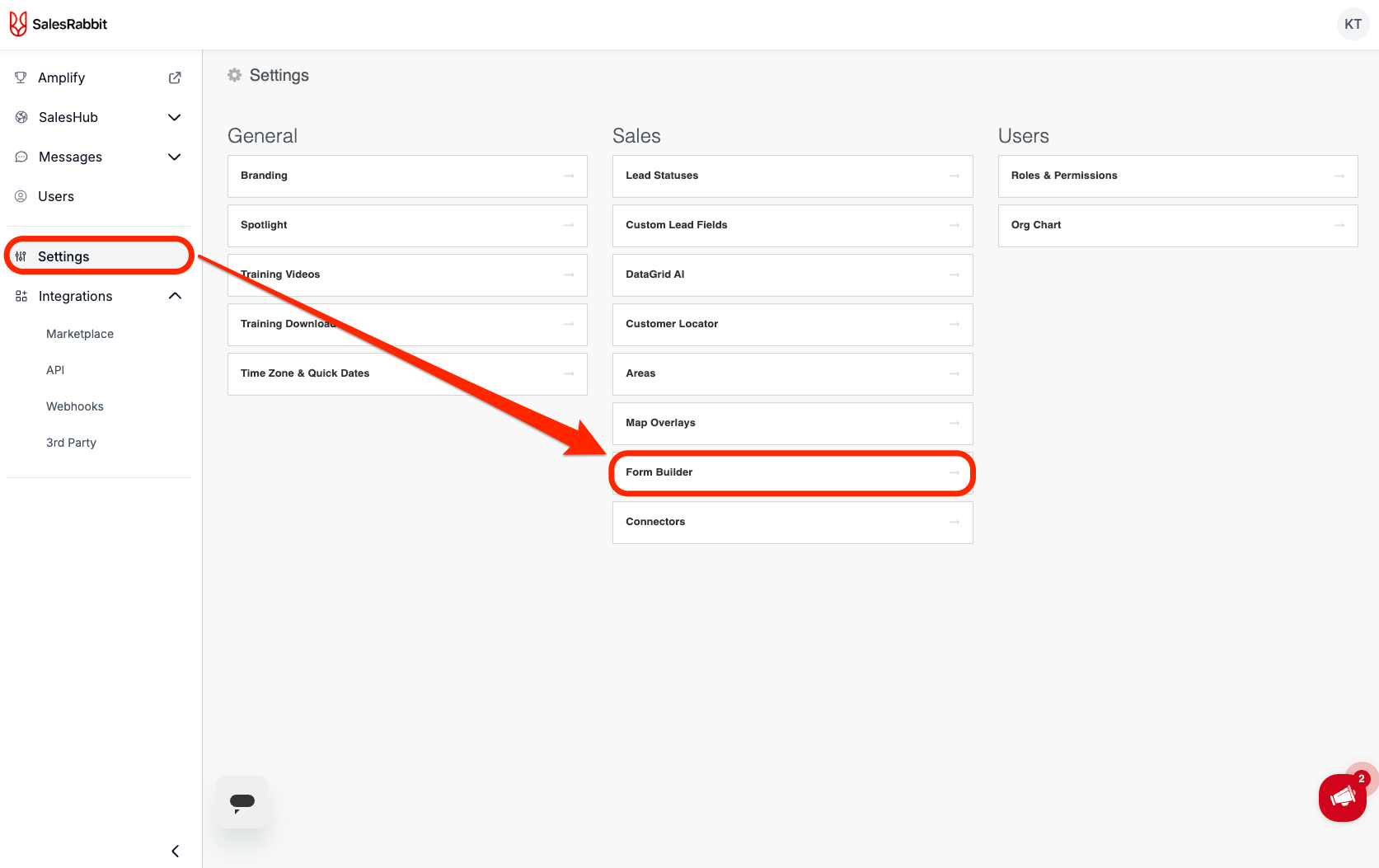
Task: Click the SalesRabbit logo
Action: click(59, 24)
